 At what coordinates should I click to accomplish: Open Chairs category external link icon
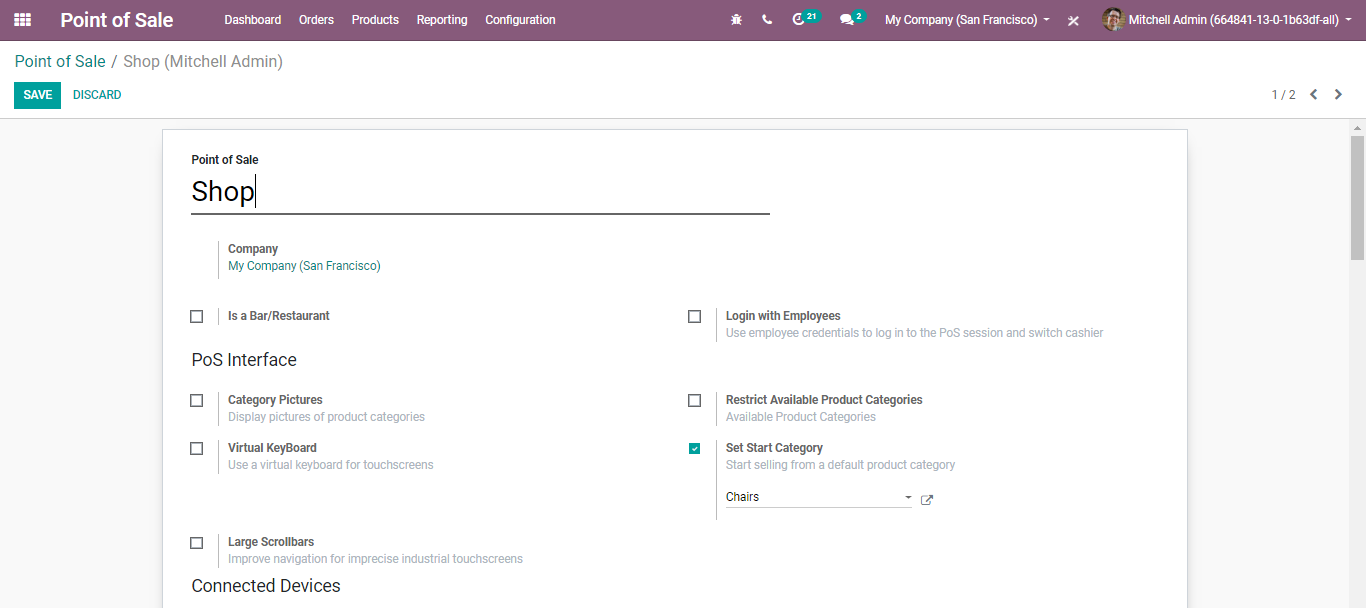click(x=926, y=500)
